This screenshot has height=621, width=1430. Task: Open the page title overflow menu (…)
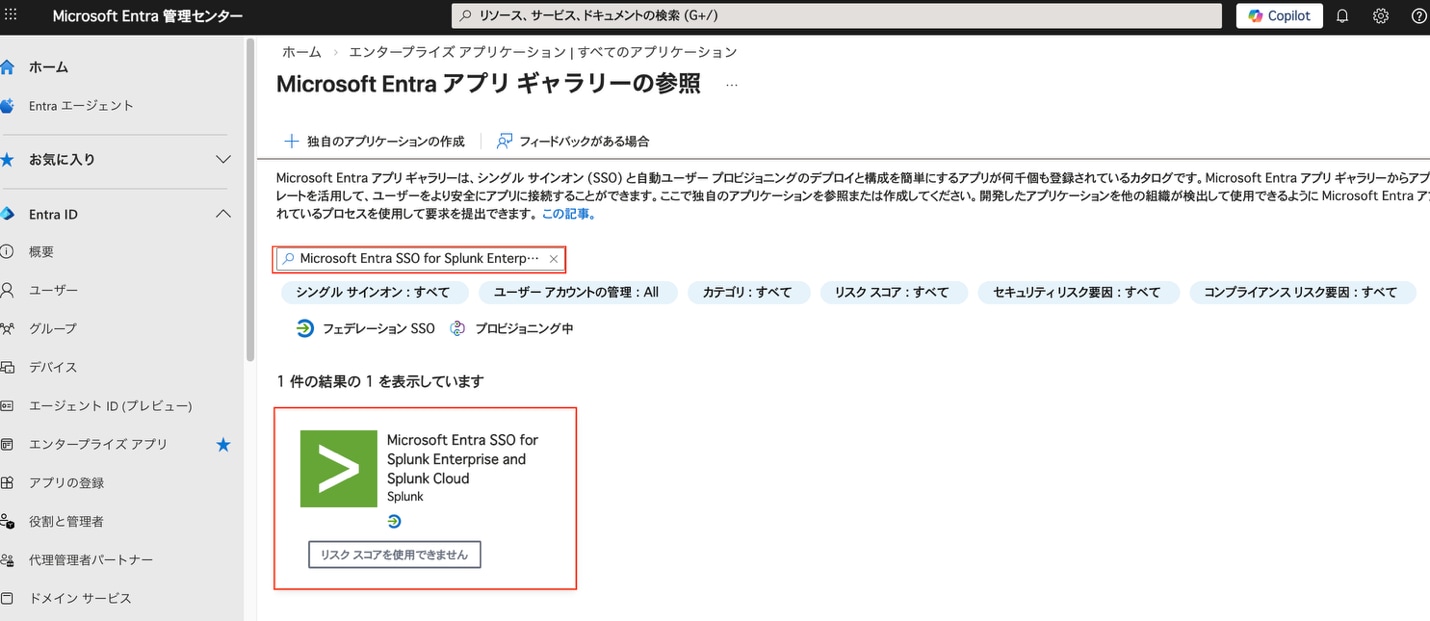(x=731, y=85)
